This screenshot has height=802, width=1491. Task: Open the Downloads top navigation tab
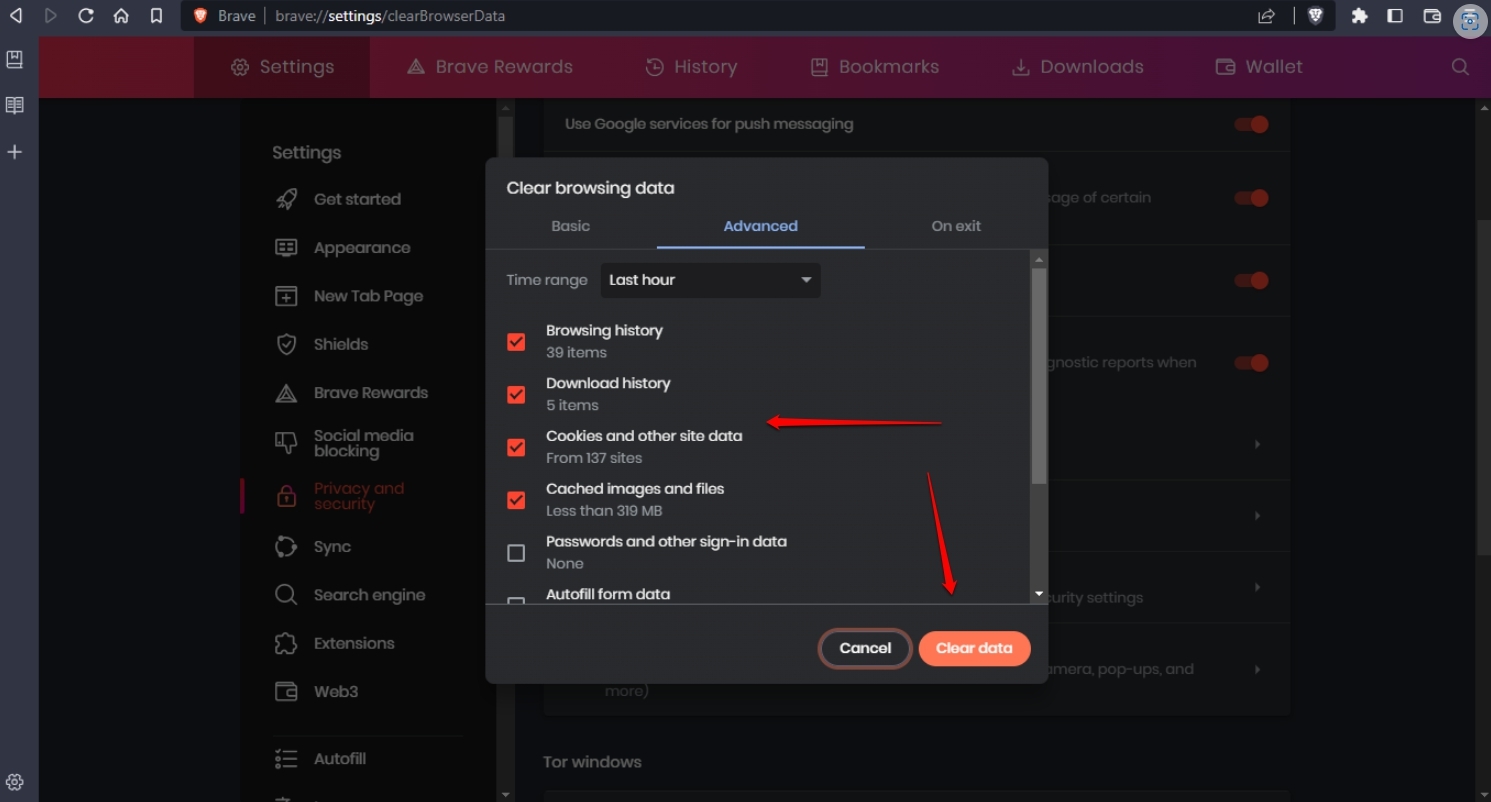(1077, 67)
